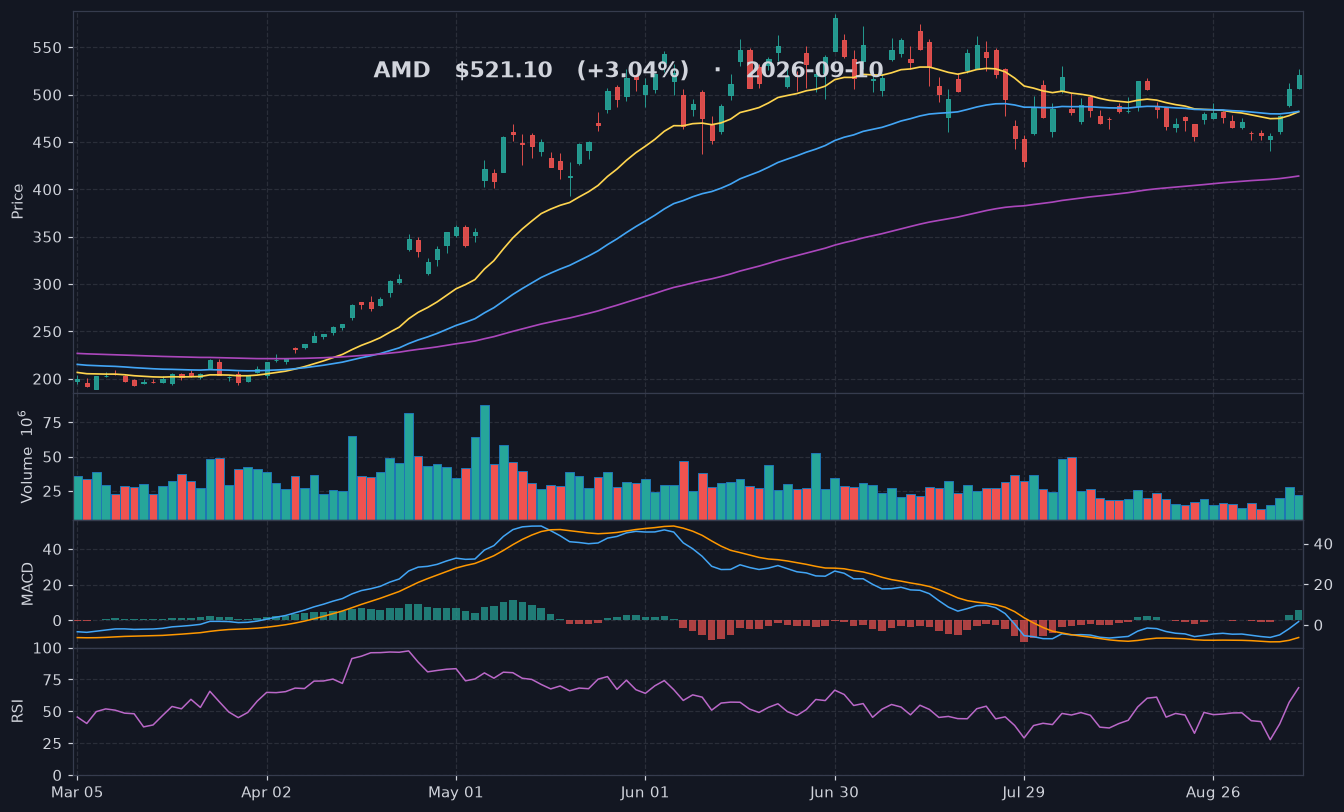The width and height of the screenshot is (1344, 812).
Task: Click the 0 tick on right MACD axis
Action: coord(1318,626)
